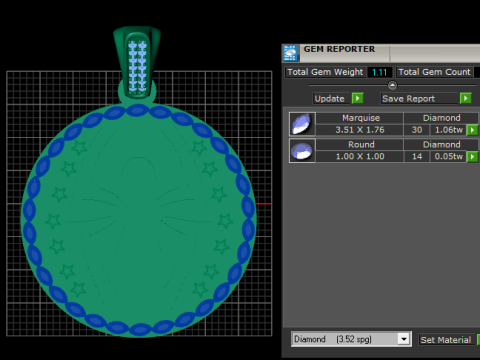480x360 pixels.
Task: Click the Marquise shape cell
Action: [x=360, y=118]
